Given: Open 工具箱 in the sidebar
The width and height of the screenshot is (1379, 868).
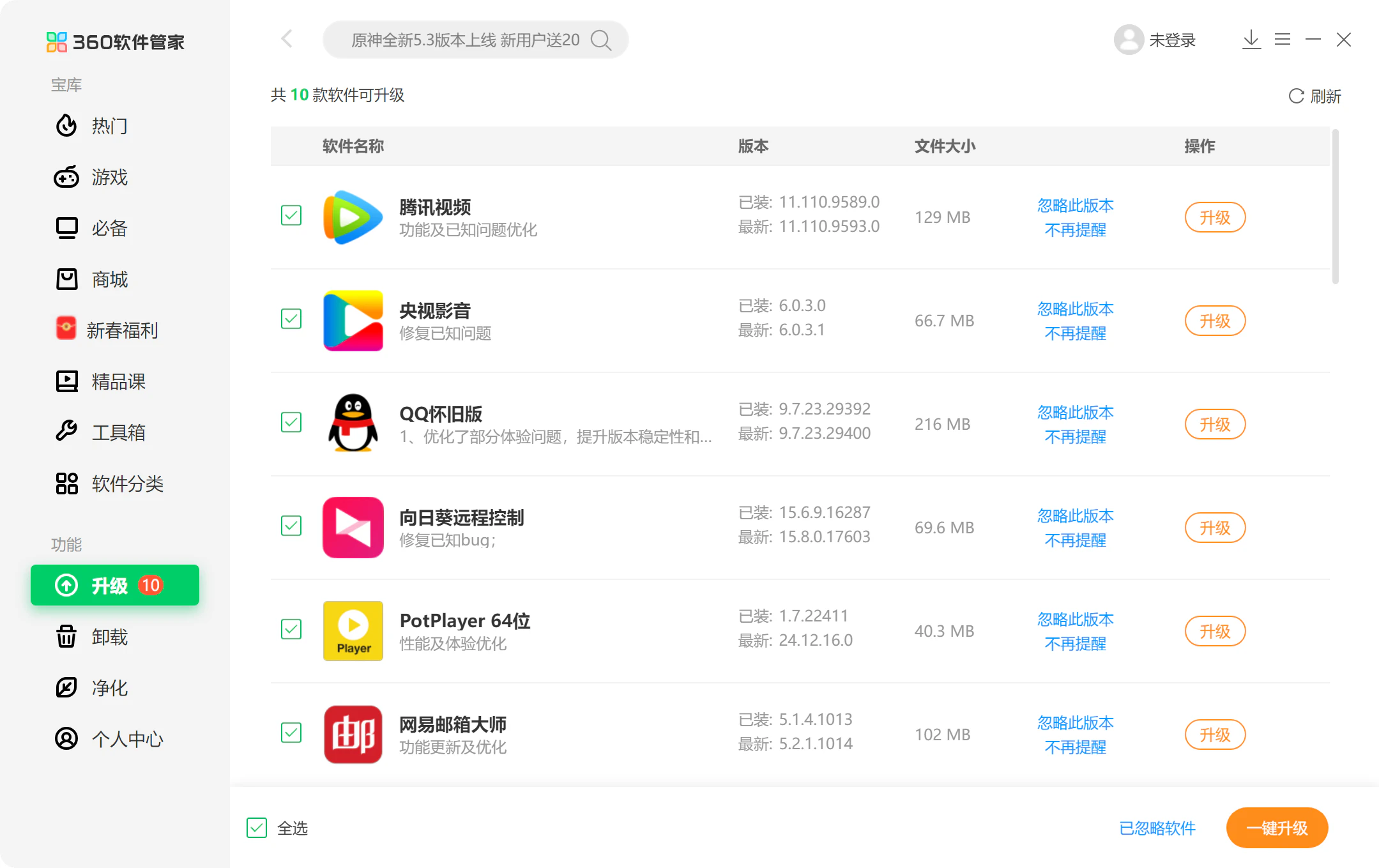Looking at the screenshot, I should pyautogui.click(x=118, y=432).
